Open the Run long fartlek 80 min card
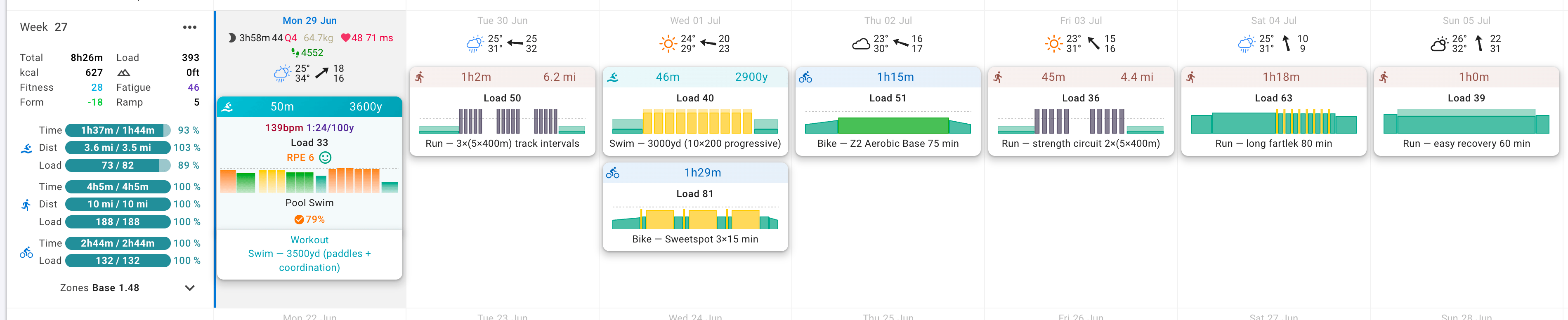This screenshot has width=1568, height=320. pos(1273,111)
